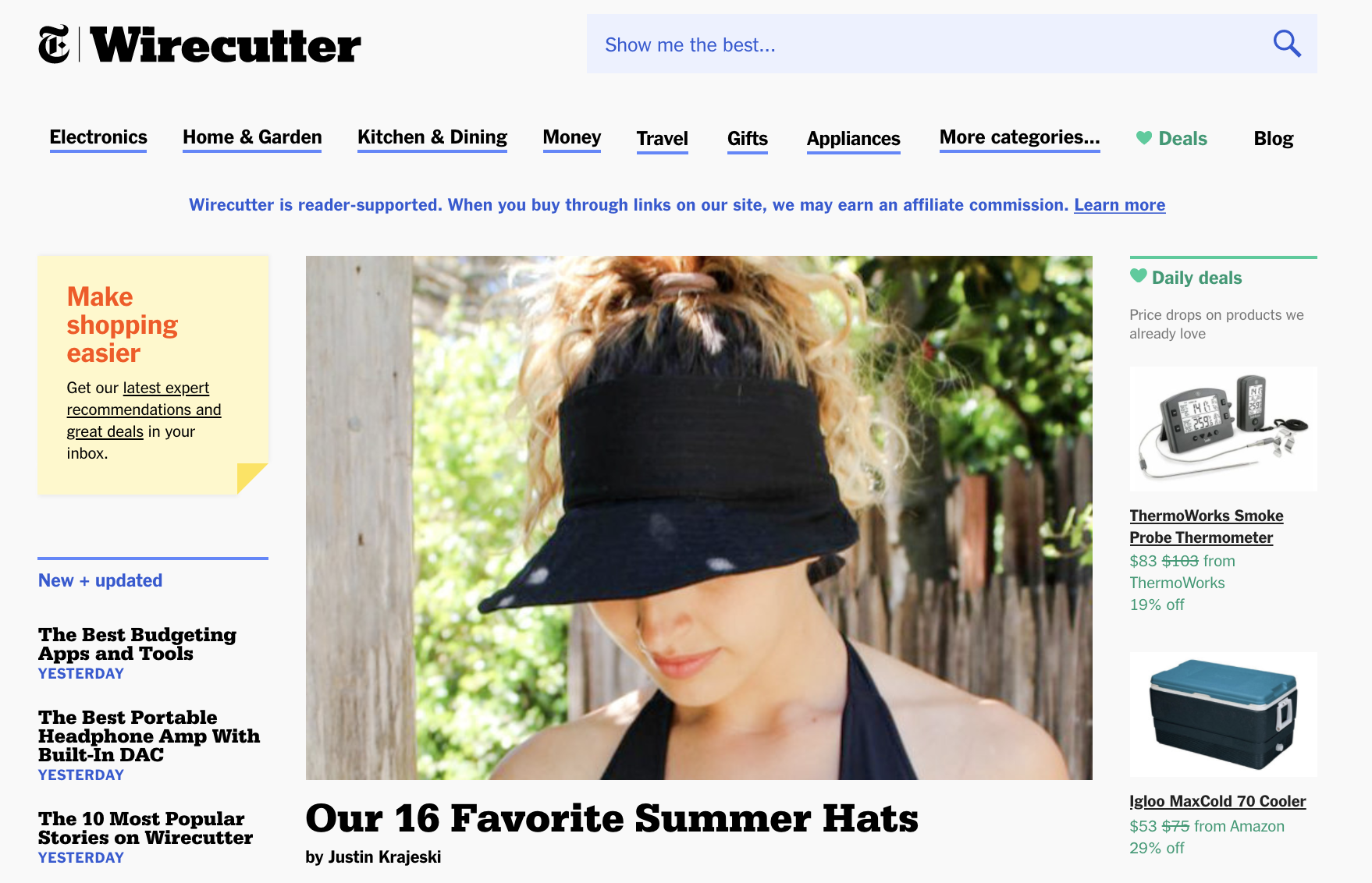
Task: Open the Igloo MaxCold 70 Cooler link
Action: 1217,801
